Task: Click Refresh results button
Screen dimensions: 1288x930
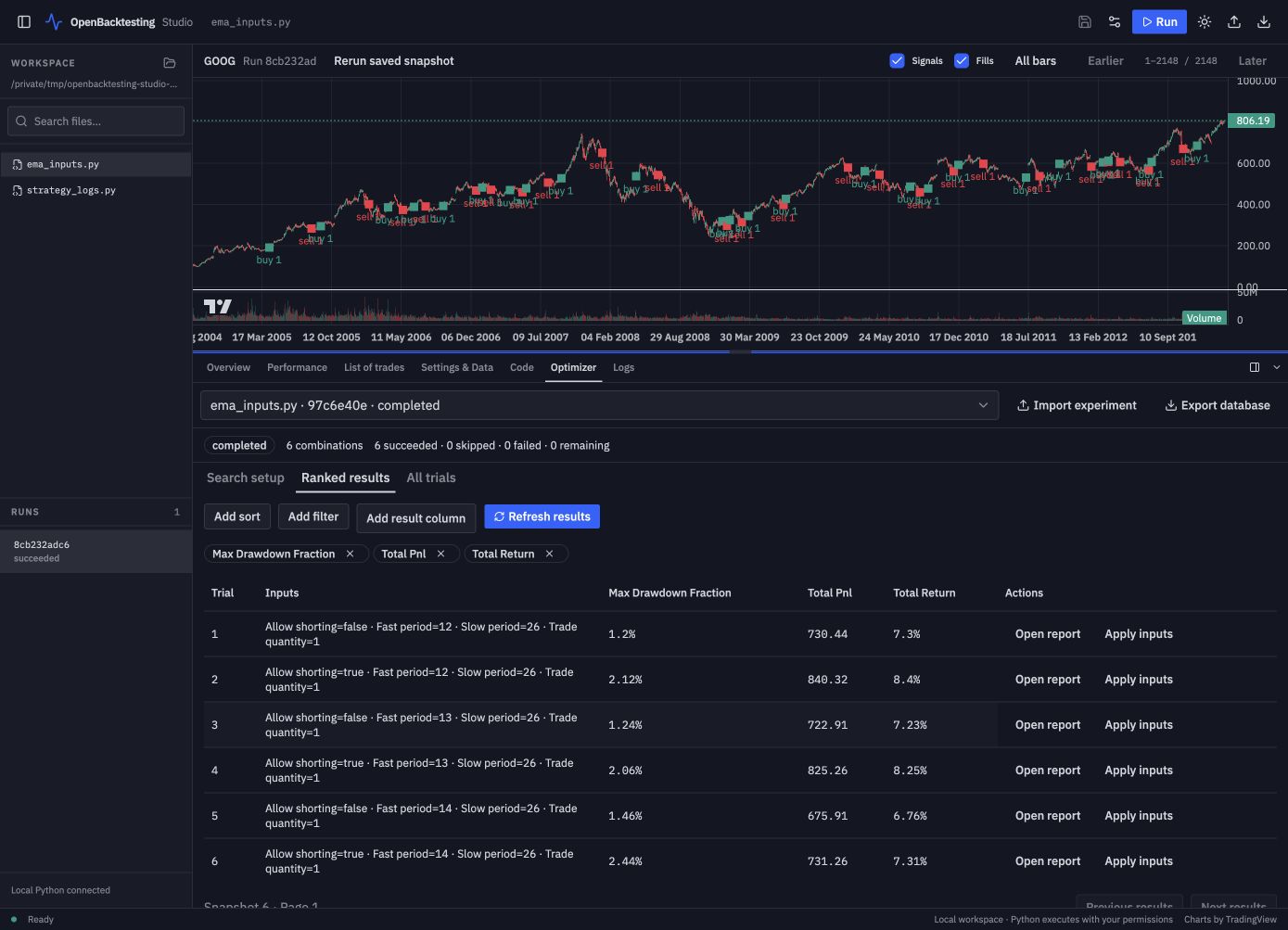Action: click(542, 516)
